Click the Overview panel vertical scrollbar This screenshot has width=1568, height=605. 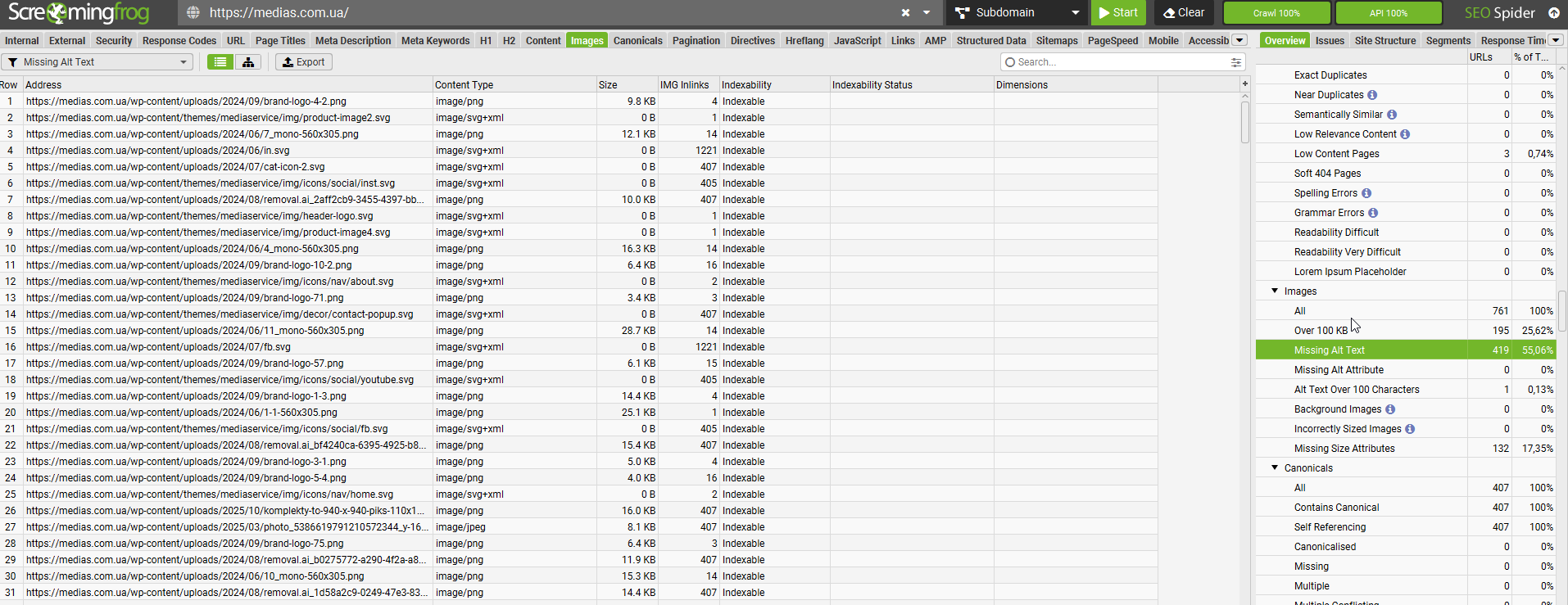(x=1562, y=311)
